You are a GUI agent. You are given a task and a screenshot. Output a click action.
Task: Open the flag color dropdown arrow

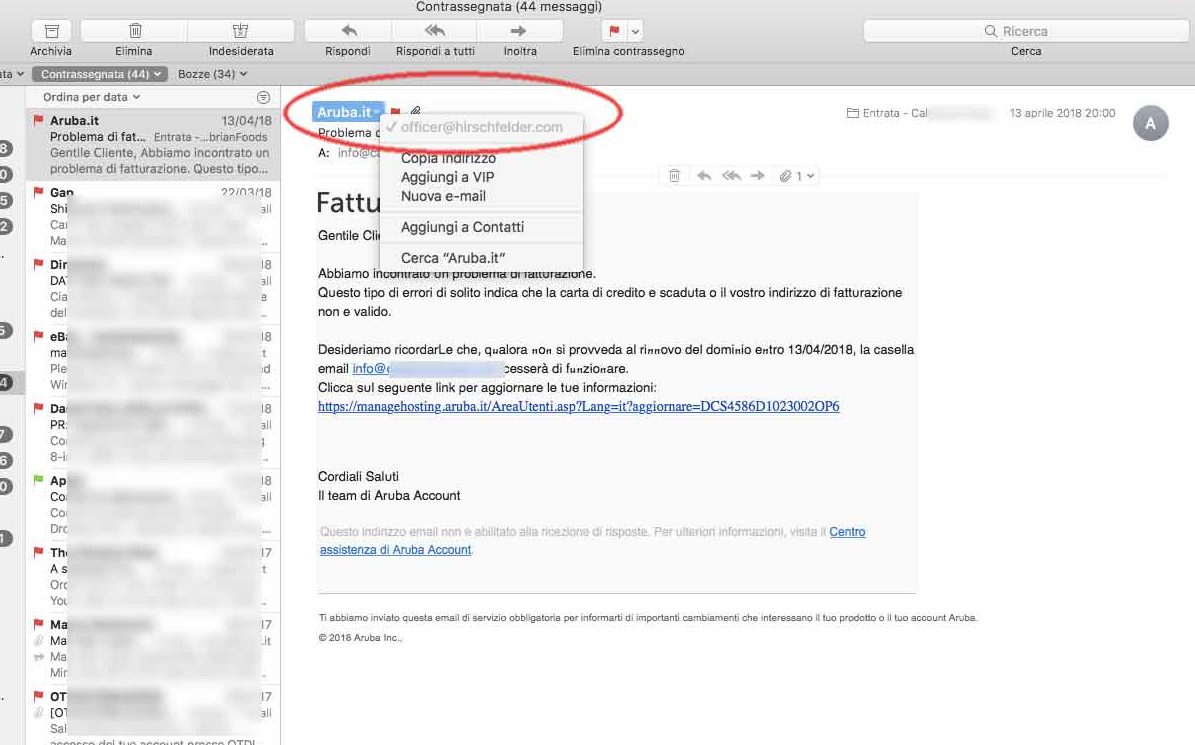click(x=635, y=31)
